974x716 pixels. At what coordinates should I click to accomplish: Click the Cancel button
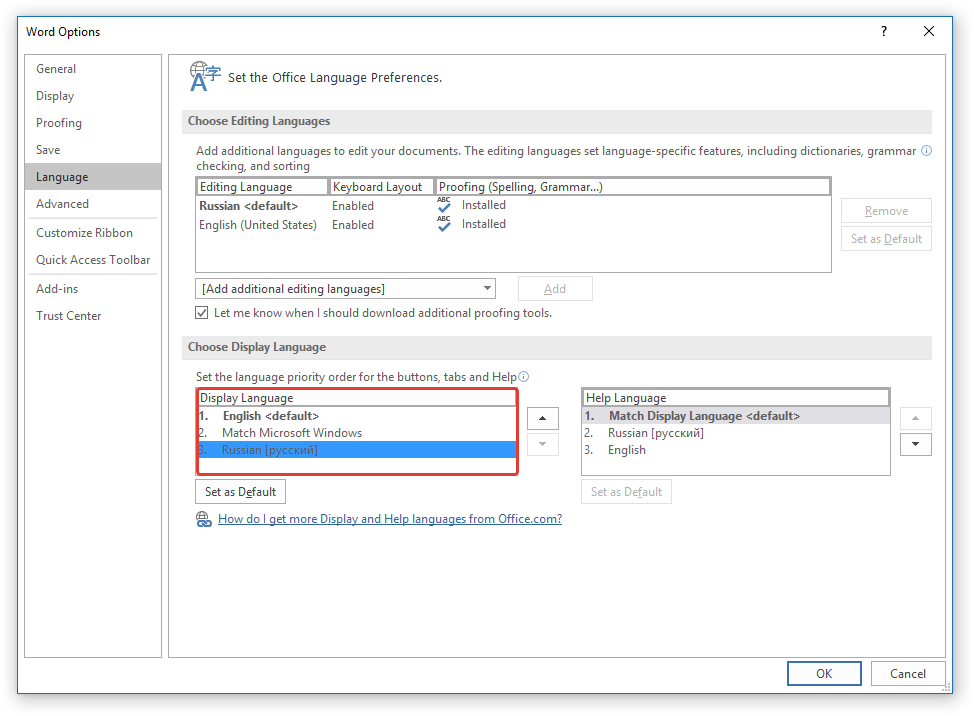point(908,674)
